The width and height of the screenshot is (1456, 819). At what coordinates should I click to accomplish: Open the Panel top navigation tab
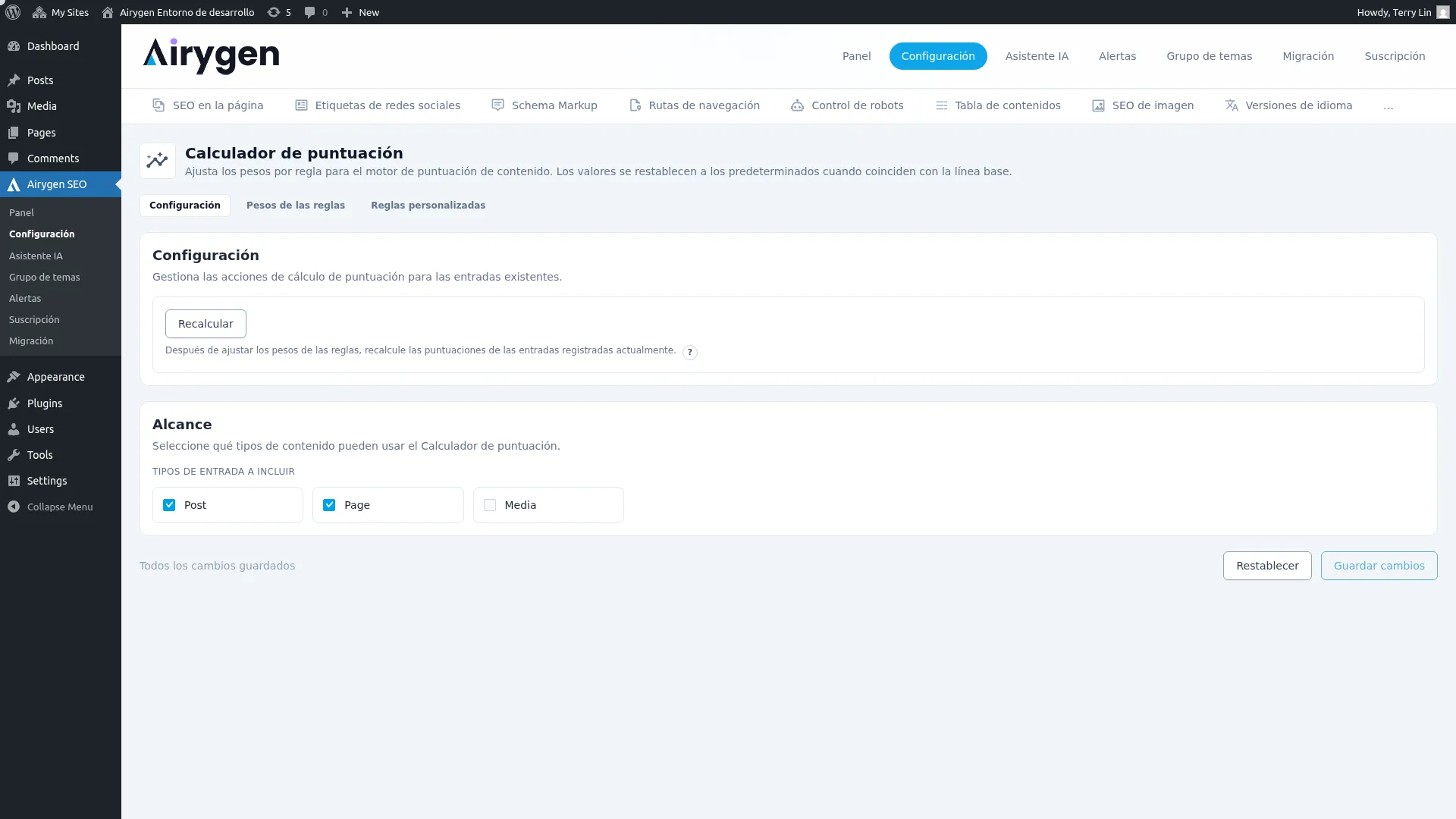(x=856, y=56)
